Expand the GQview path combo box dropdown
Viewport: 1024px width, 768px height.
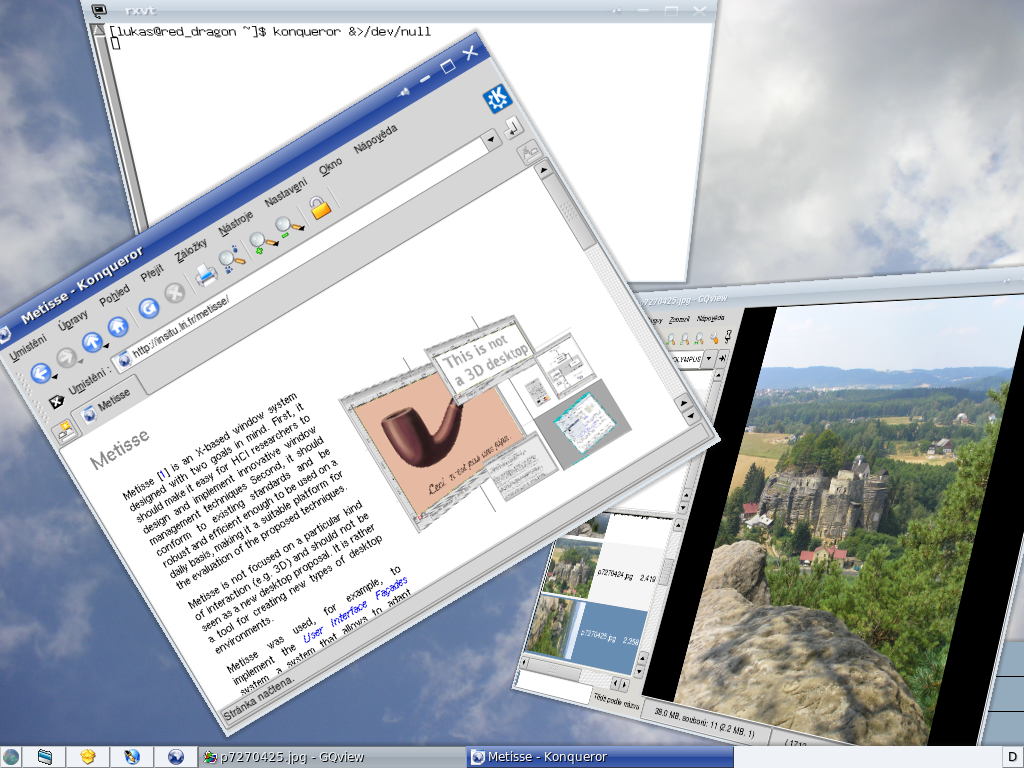[710, 359]
